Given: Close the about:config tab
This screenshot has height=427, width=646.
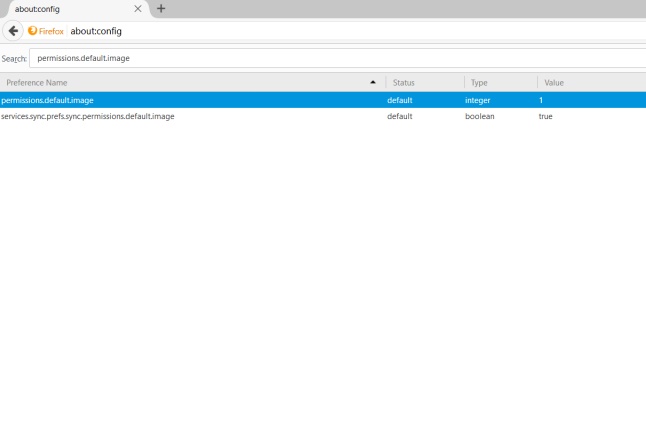Looking at the screenshot, I should click(x=138, y=9).
